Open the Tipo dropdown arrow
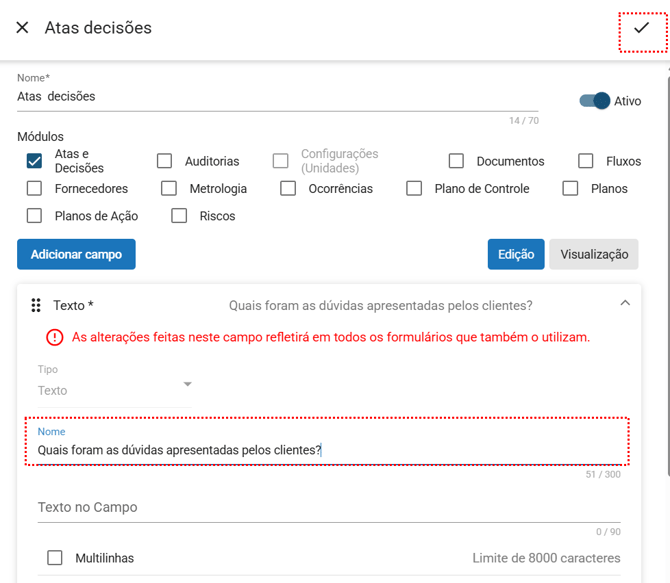This screenshot has width=670, height=583. 187,384
